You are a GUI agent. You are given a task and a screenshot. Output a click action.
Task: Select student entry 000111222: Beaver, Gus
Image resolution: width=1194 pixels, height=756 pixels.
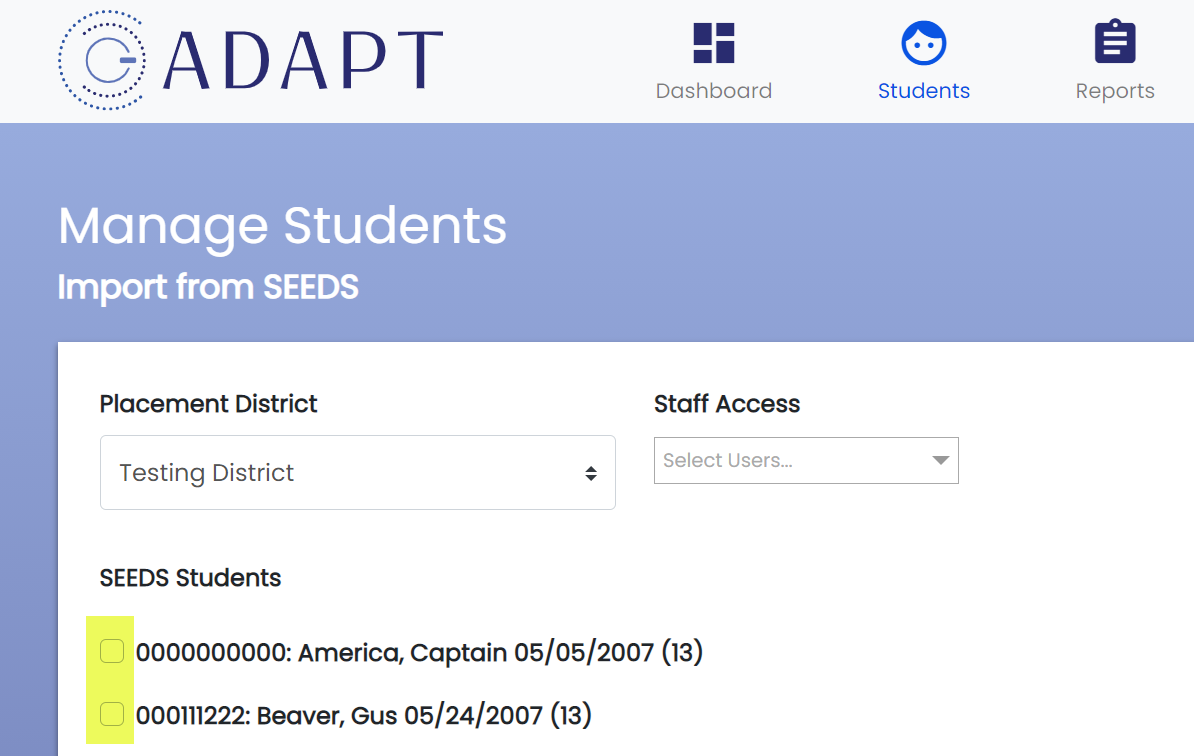click(363, 716)
